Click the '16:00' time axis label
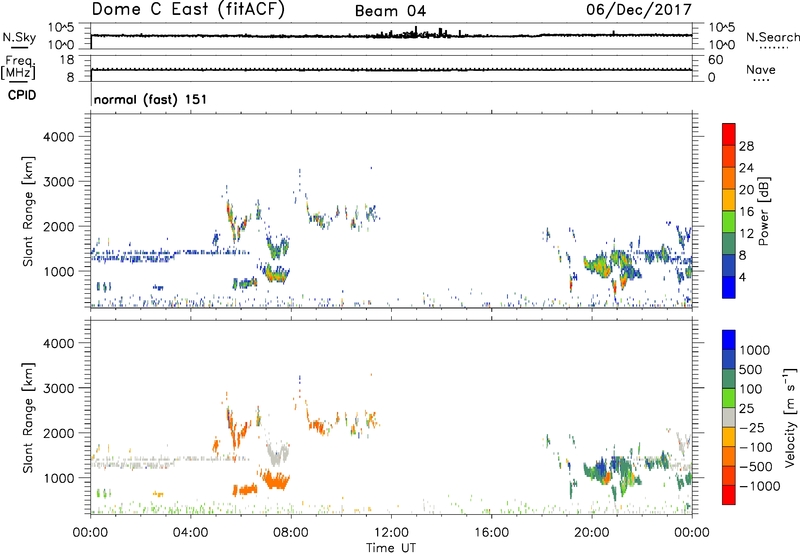Viewport: 800px width, 554px height. tap(491, 533)
